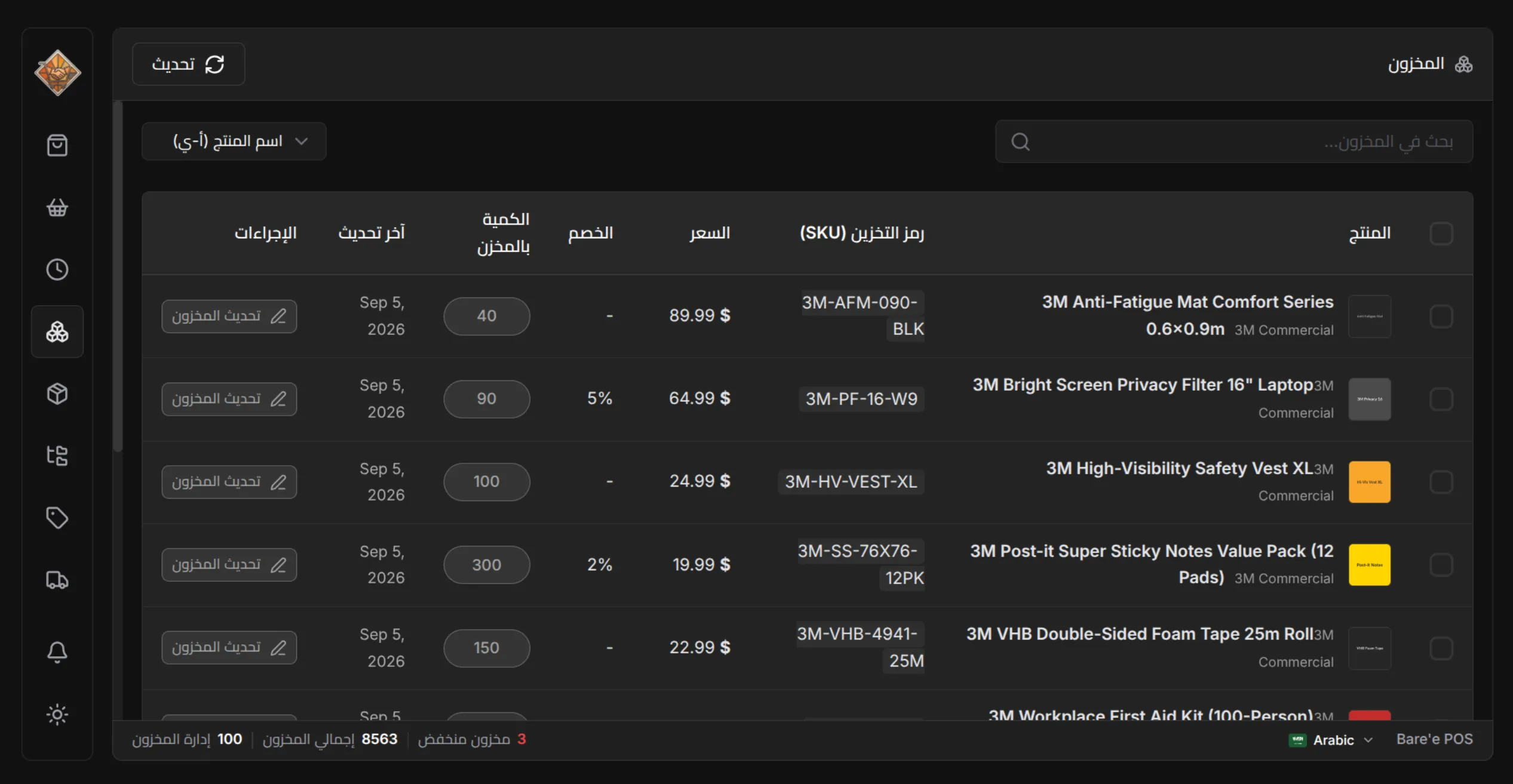Click the gray Privacy Filter product thumbnail
1513x784 pixels.
coord(1370,399)
